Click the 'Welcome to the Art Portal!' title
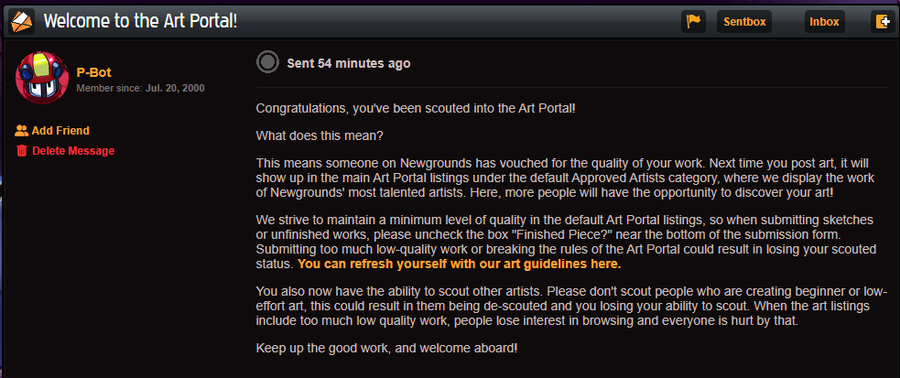This screenshot has width=900, height=378. [x=141, y=22]
